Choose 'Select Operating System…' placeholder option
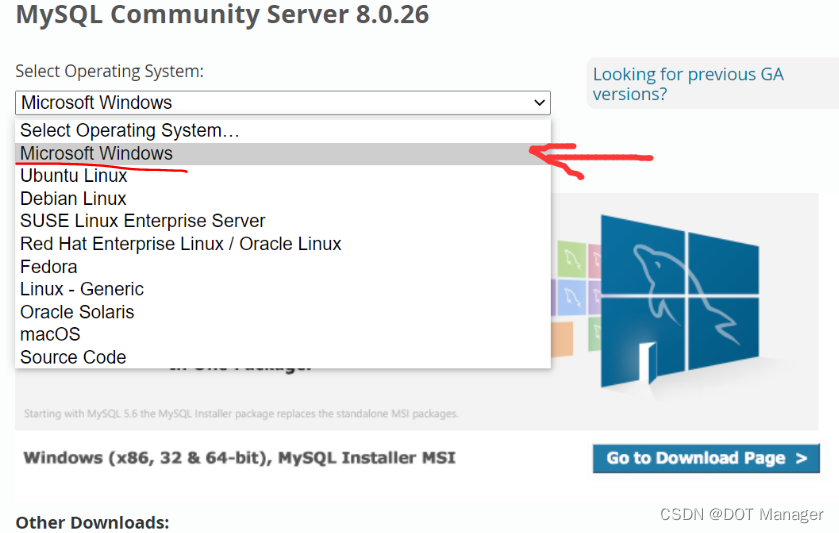Screen dimensions: 839x533 coord(283,131)
